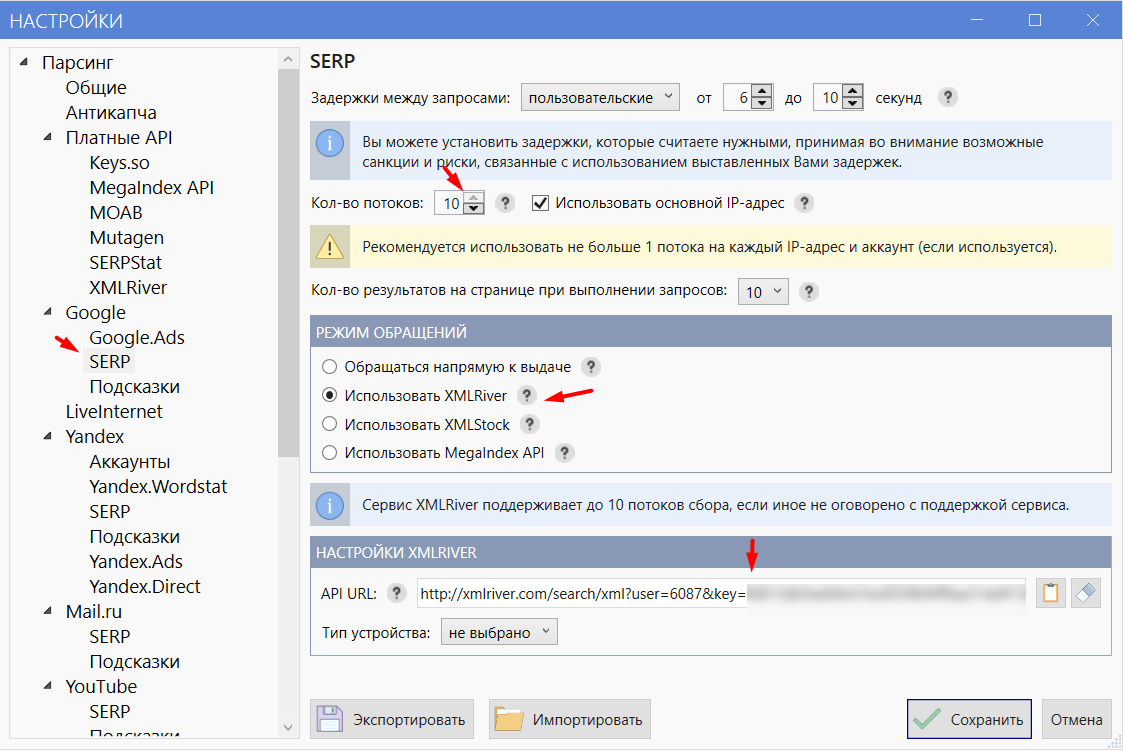Clear API URL with eraser icon

1086,593
